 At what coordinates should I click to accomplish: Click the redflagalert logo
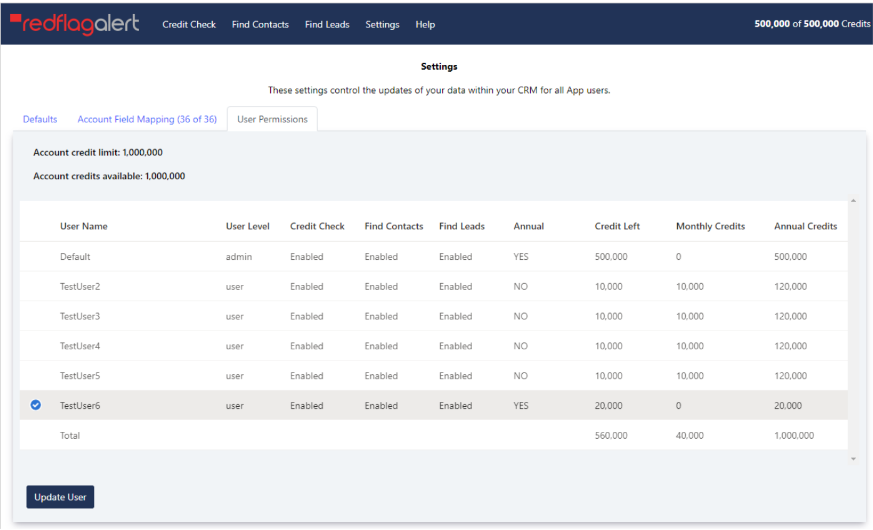point(74,24)
